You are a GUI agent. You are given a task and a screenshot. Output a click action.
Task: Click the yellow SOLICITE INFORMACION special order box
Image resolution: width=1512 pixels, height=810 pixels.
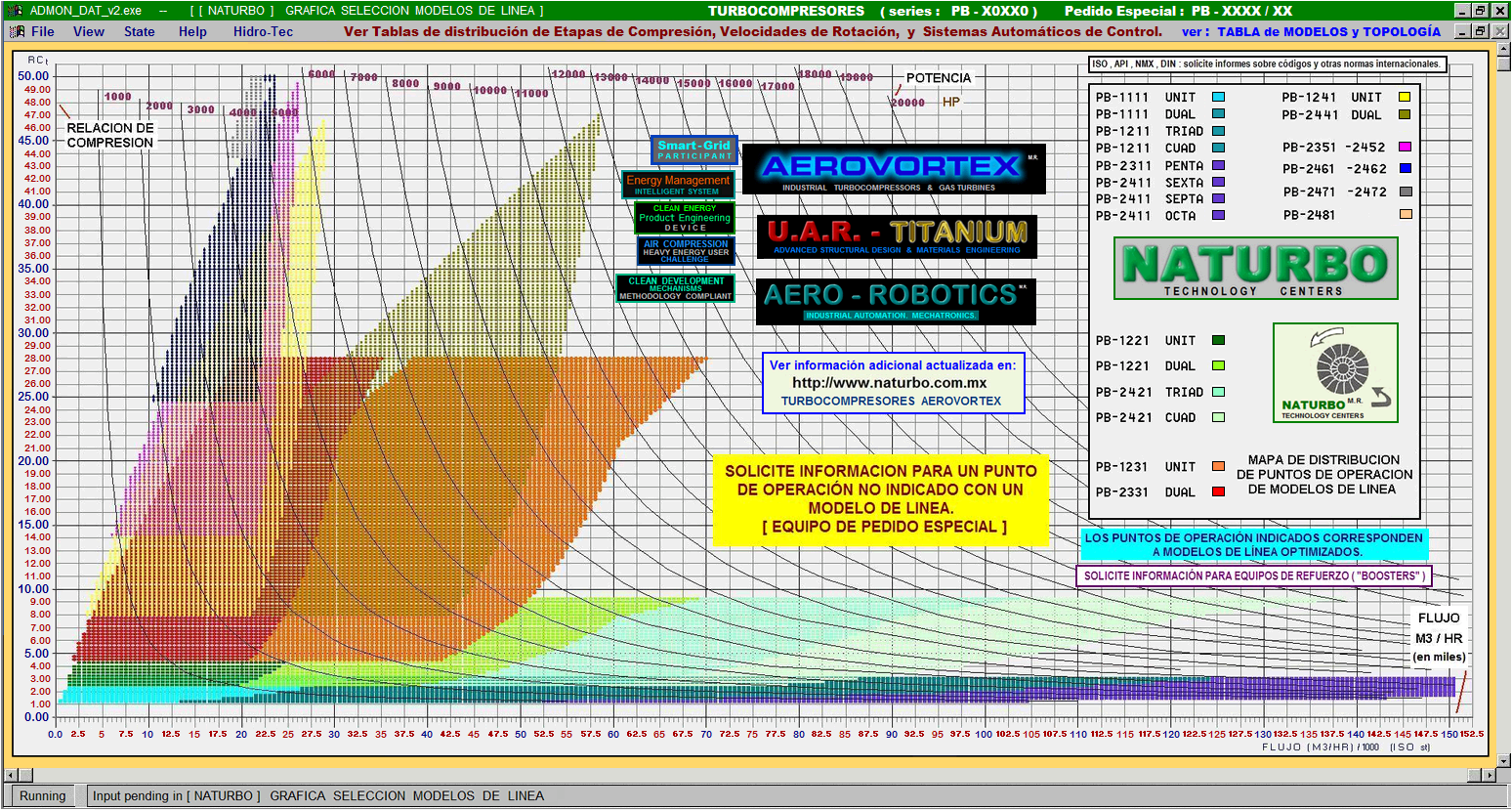click(x=881, y=498)
